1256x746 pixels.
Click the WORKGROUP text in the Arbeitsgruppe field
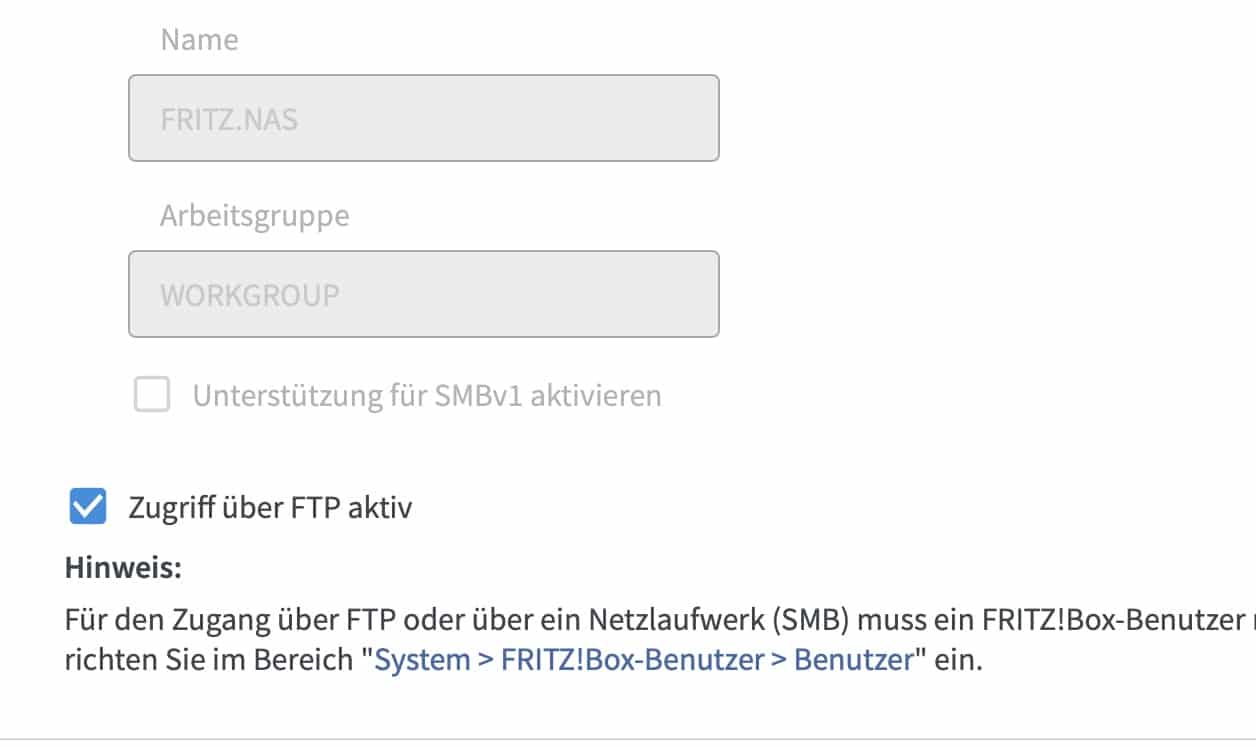pos(250,296)
